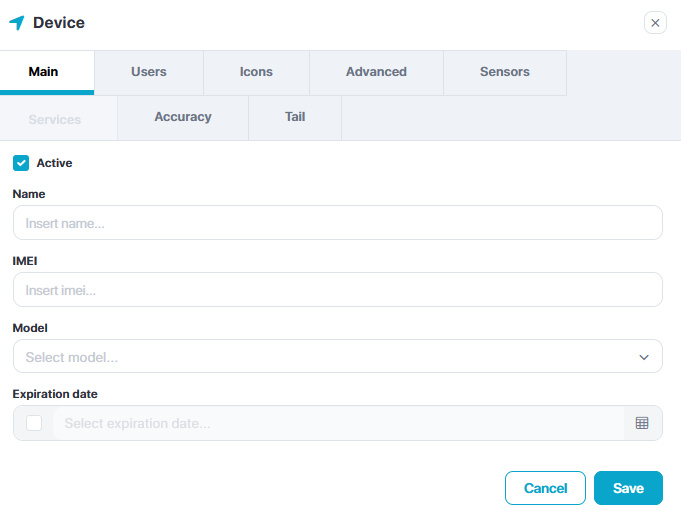Go to the Advanced tab
The width and height of the screenshot is (681, 519).
pyautogui.click(x=376, y=72)
